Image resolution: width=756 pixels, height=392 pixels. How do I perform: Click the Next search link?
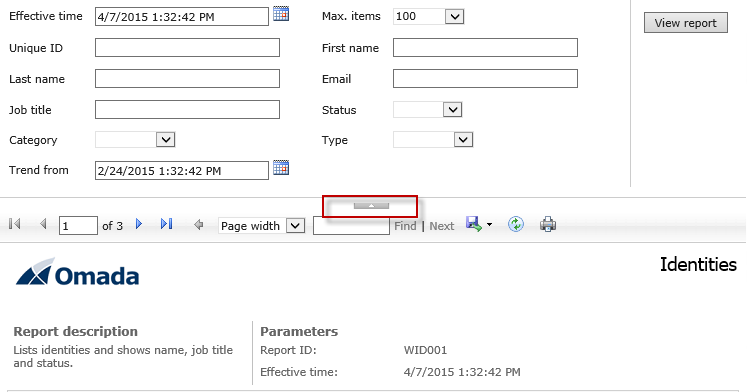pos(442,226)
